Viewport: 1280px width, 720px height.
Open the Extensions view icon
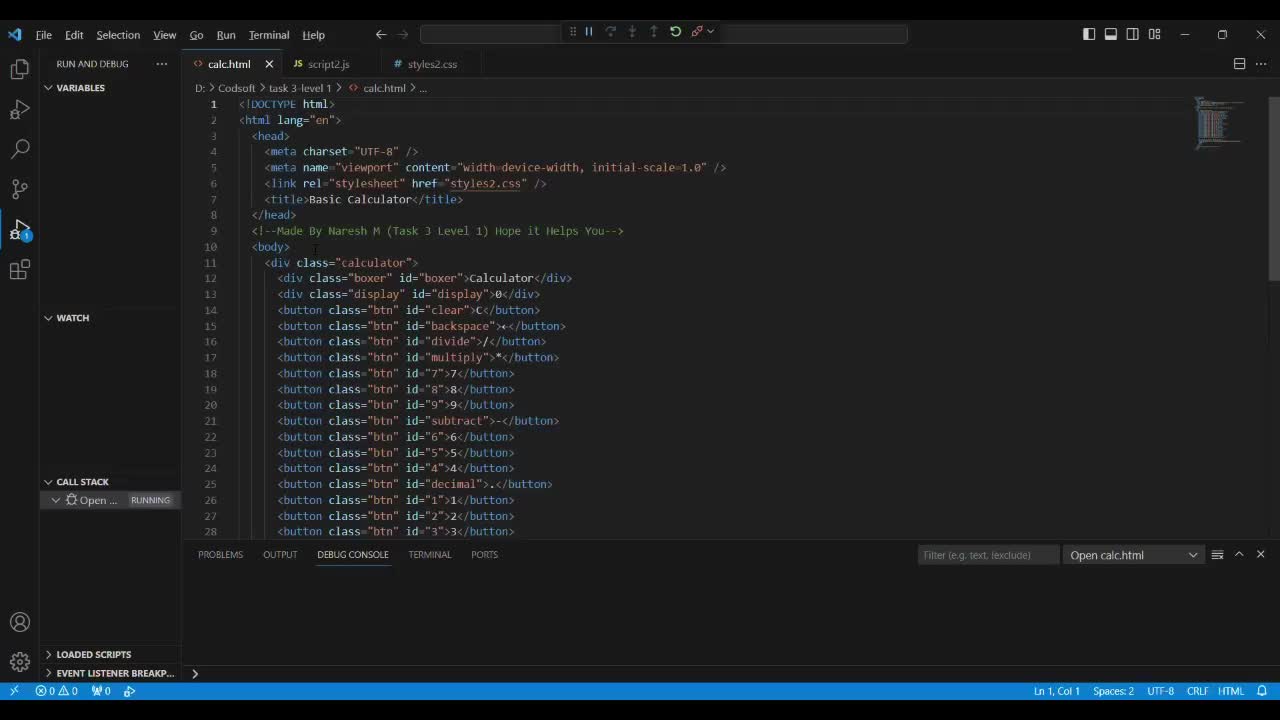(19, 270)
